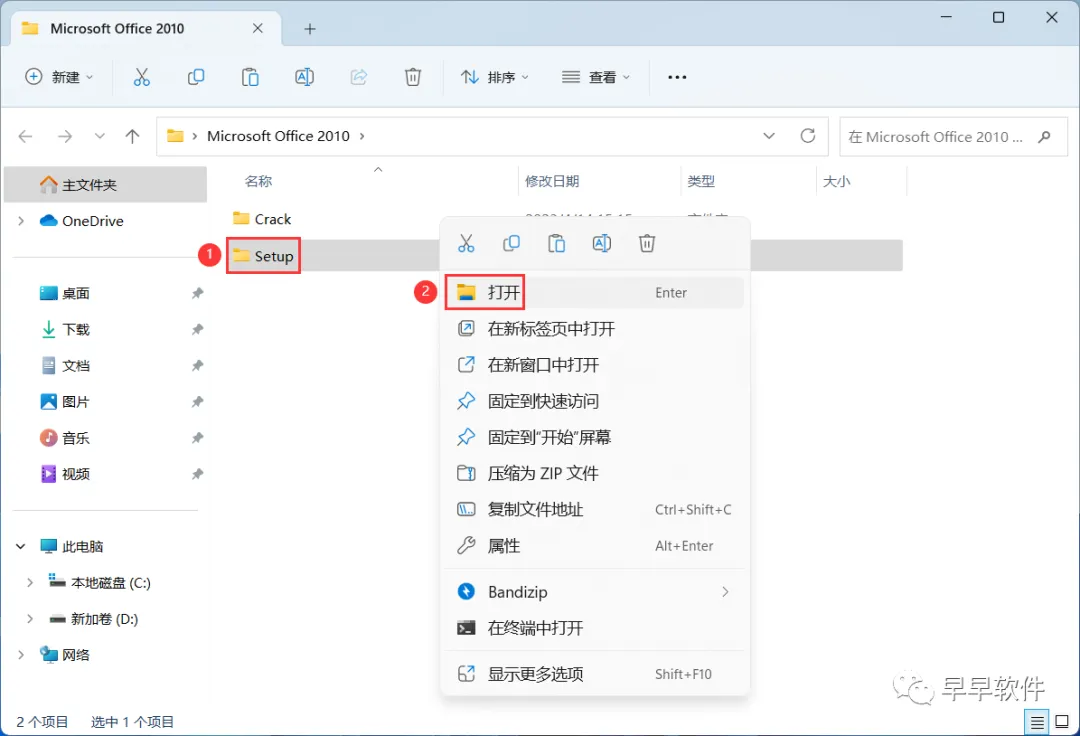Sort by 名称 column header
1080x736 pixels.
pyautogui.click(x=258, y=182)
